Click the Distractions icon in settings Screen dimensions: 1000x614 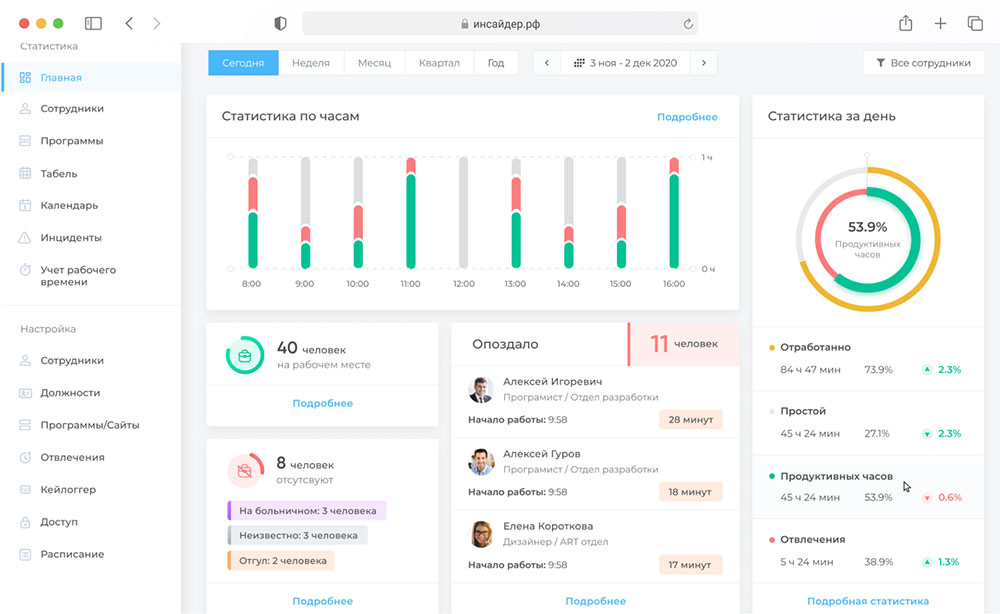point(26,457)
